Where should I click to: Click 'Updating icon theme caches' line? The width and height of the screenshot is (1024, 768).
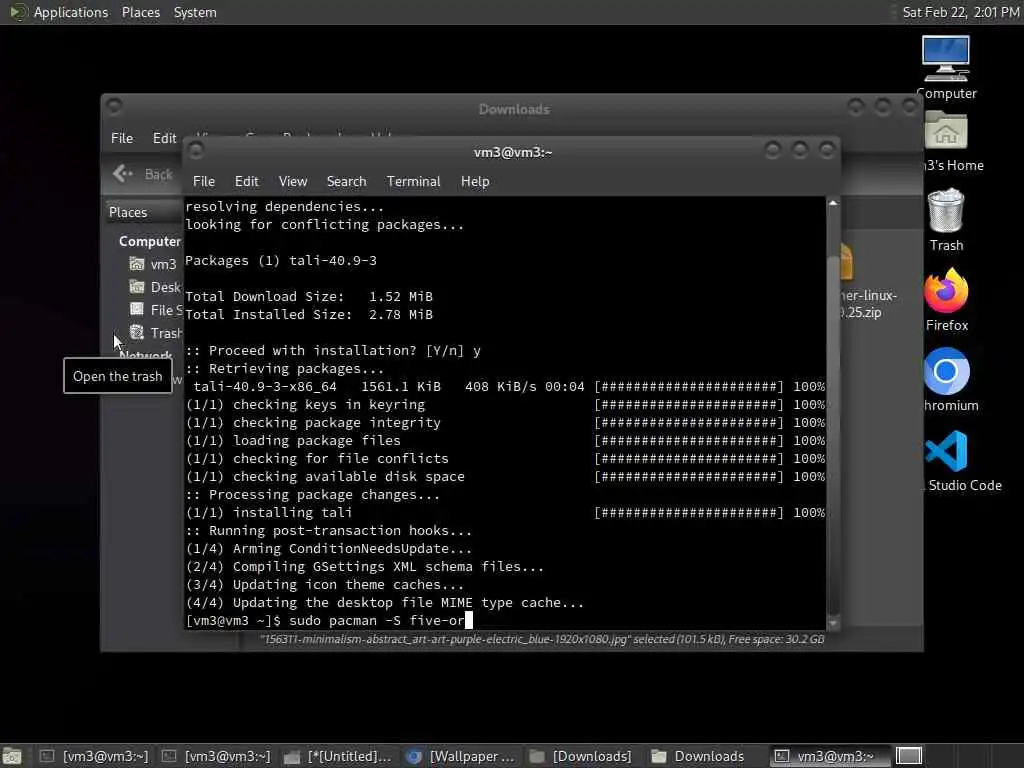325,584
